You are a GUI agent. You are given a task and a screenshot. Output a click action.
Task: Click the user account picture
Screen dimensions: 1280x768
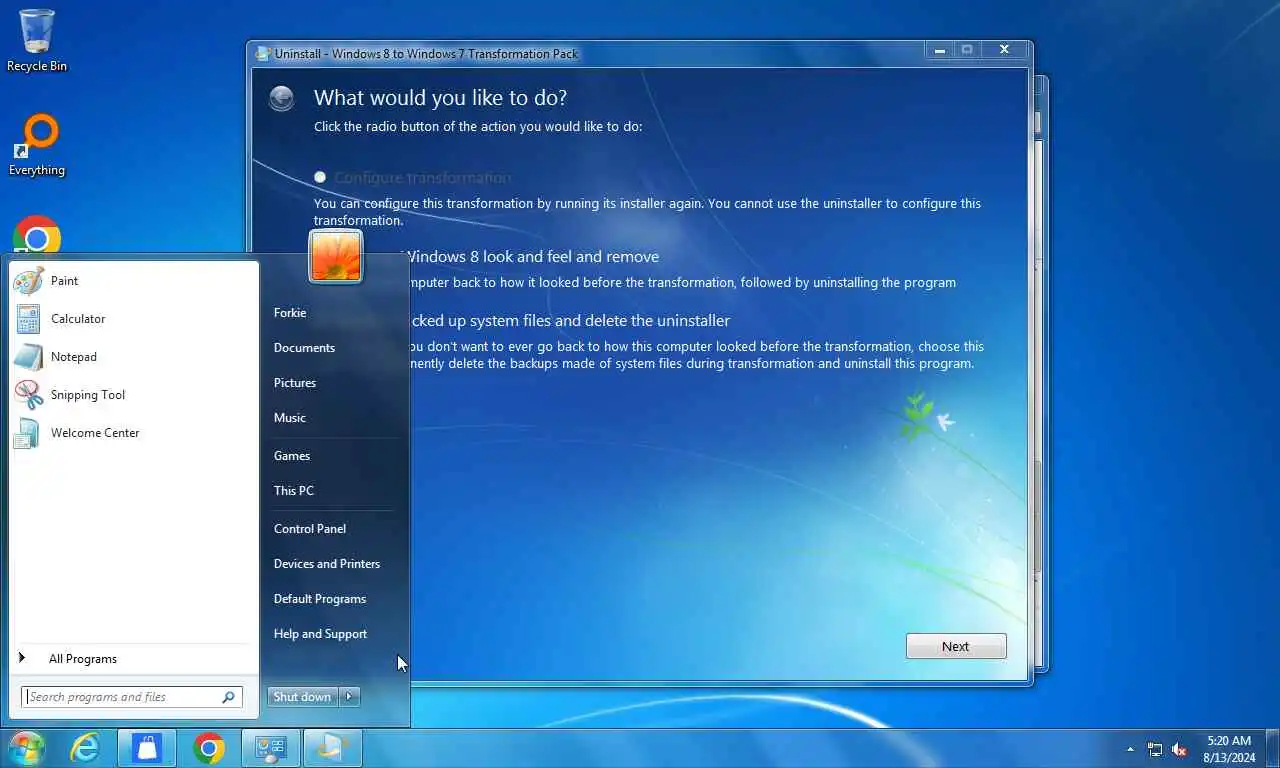click(336, 256)
